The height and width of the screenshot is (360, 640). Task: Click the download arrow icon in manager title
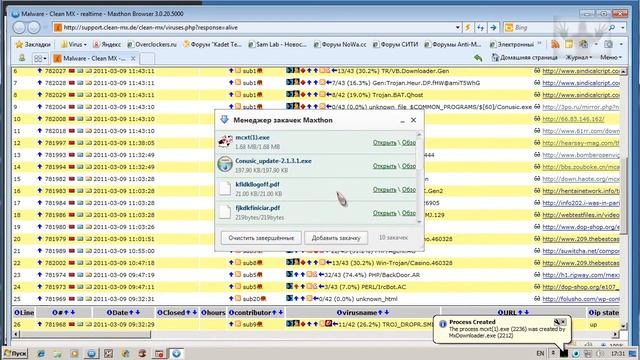click(224, 120)
